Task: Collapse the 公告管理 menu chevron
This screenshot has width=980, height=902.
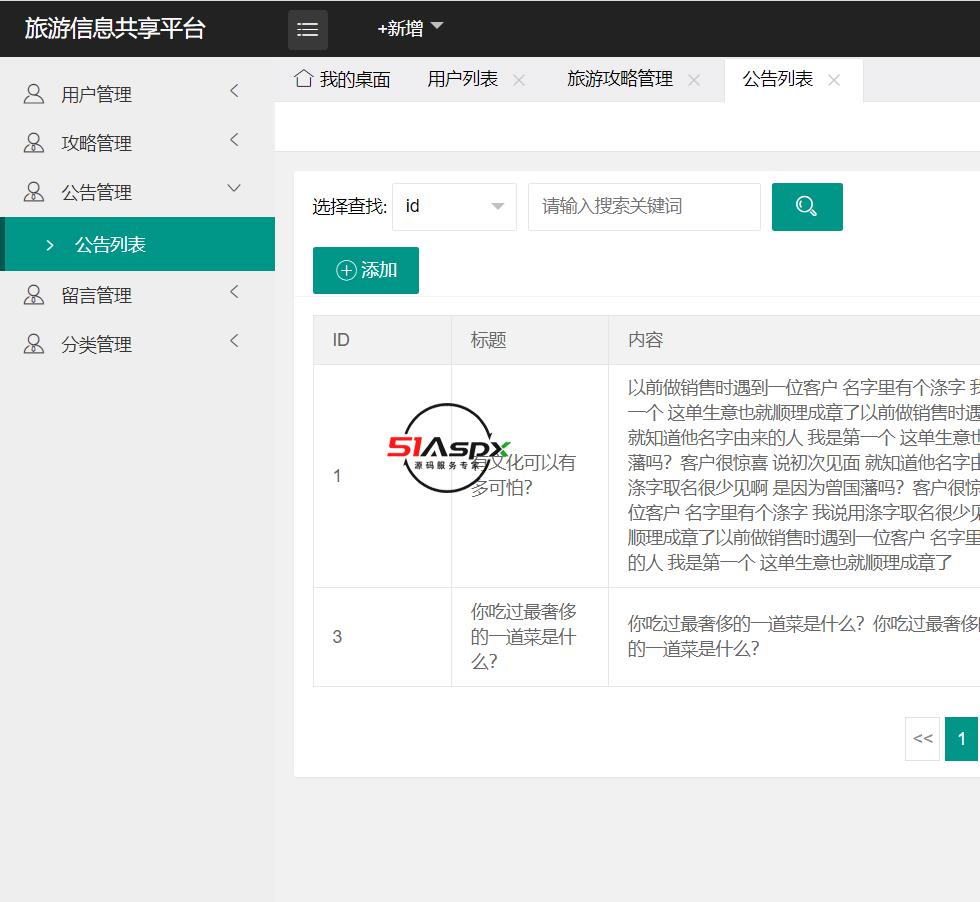Action: pos(234,188)
